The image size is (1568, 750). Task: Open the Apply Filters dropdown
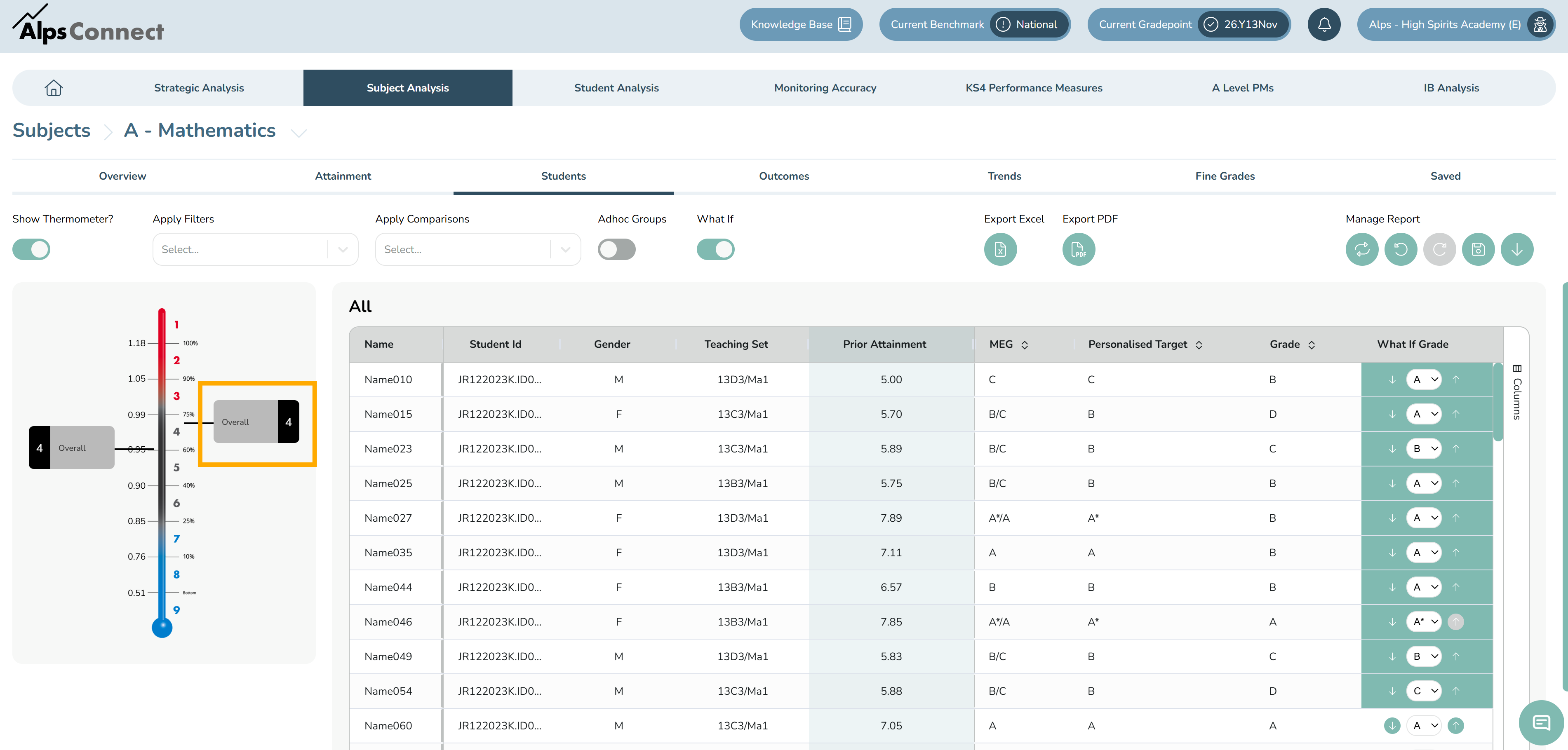pyautogui.click(x=255, y=249)
